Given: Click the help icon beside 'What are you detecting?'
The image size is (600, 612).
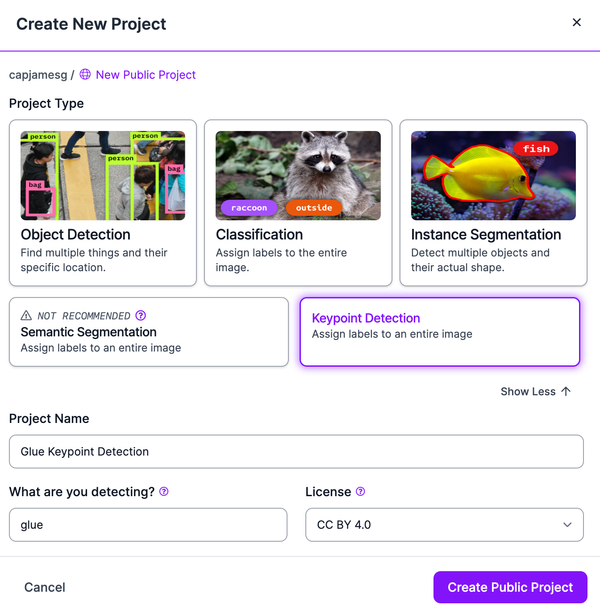Looking at the screenshot, I should coord(164,492).
